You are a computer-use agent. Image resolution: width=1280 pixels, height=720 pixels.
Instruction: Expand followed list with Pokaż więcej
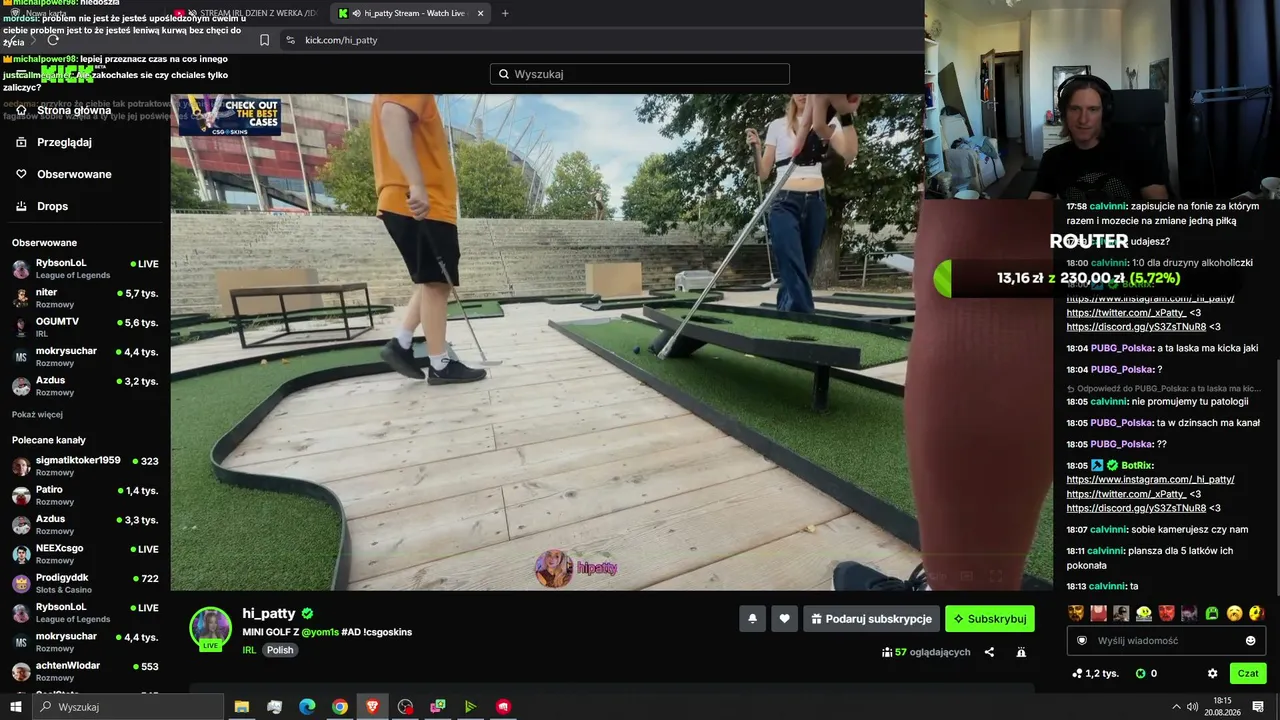(x=37, y=415)
